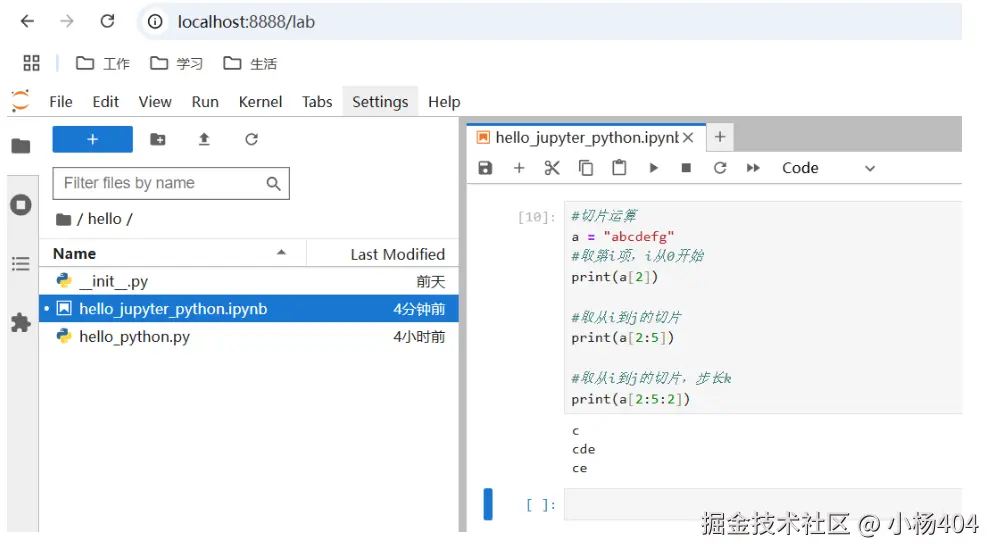
Task: Paste cell from clipboard
Action: pyautogui.click(x=619, y=168)
